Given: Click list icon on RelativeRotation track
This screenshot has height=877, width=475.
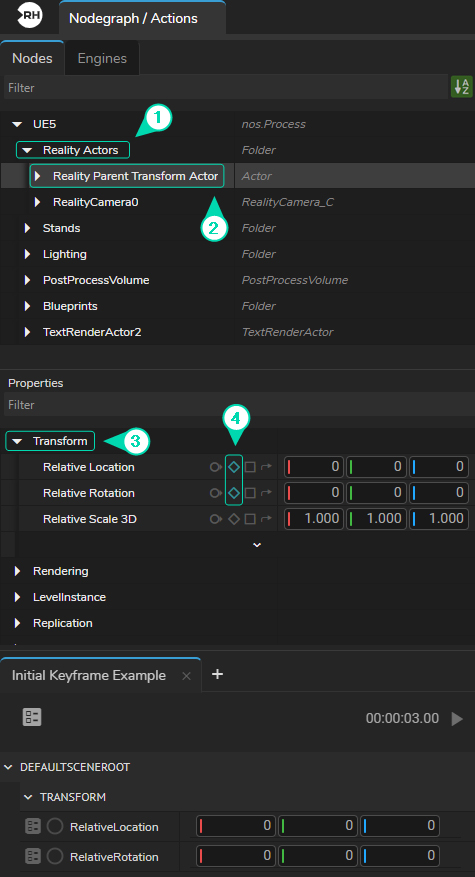Looking at the screenshot, I should point(33,856).
